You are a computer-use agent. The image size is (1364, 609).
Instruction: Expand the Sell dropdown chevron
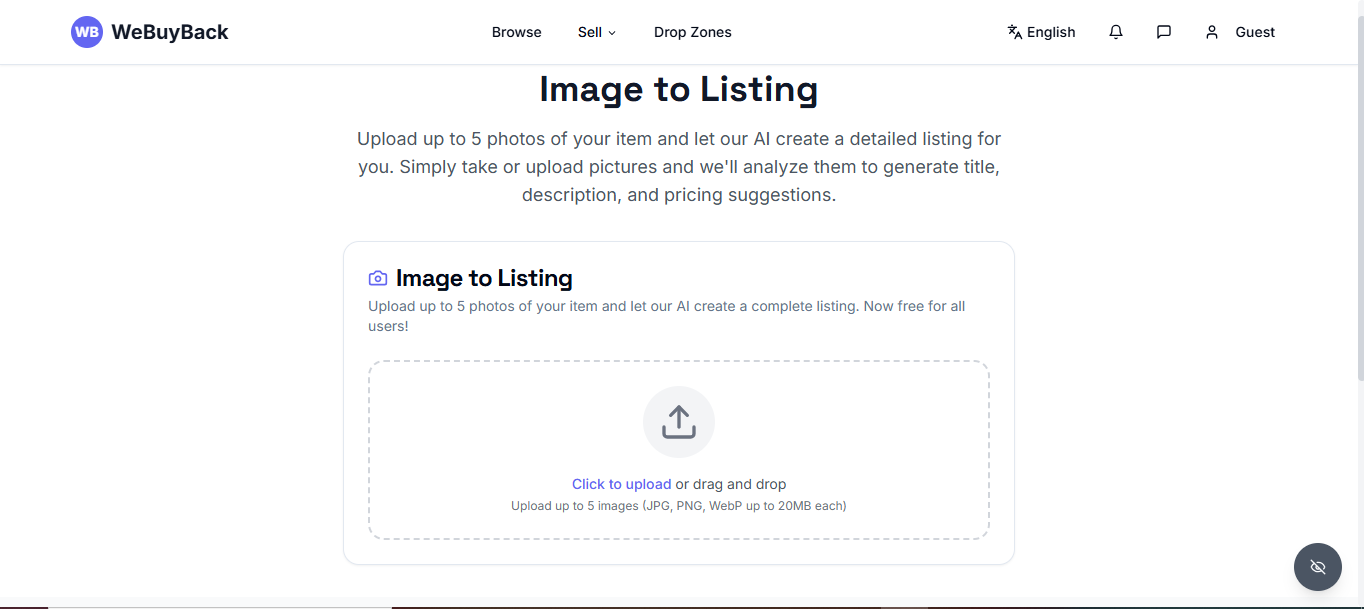point(612,33)
